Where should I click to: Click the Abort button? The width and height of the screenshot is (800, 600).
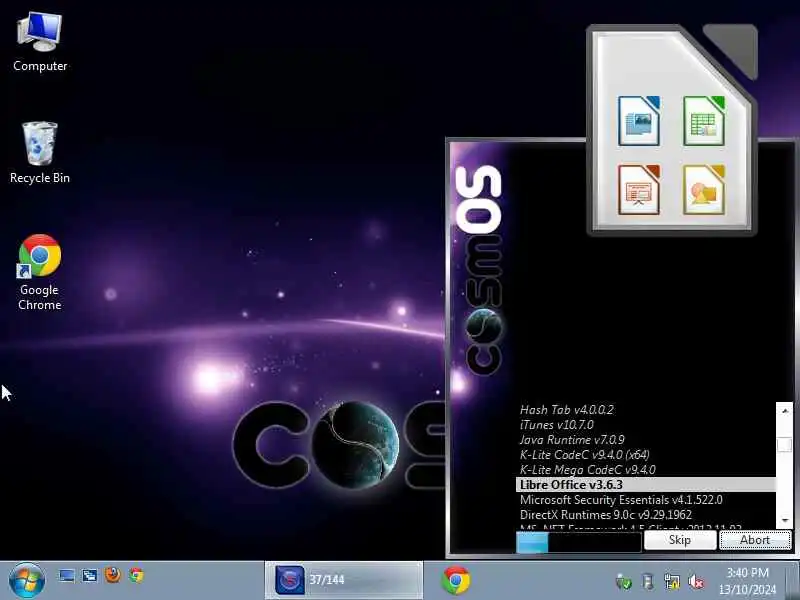coord(755,540)
